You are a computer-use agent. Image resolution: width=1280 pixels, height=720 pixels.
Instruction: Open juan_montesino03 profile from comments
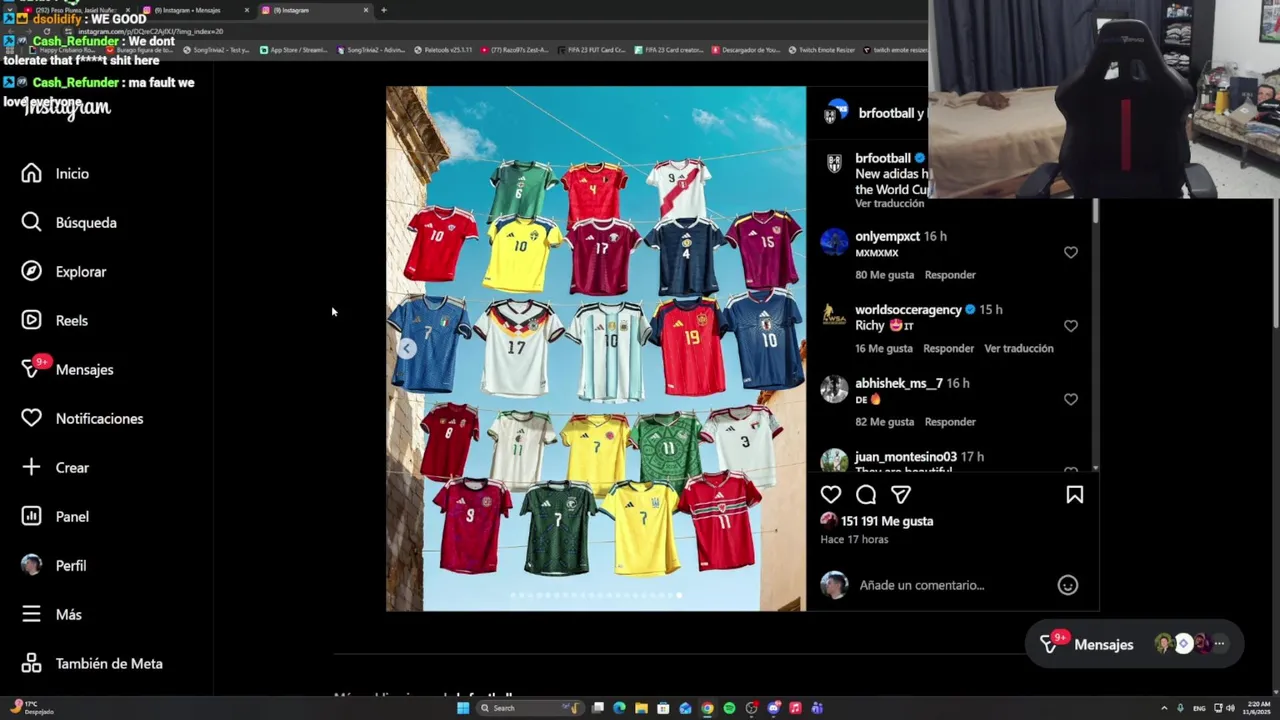(906, 457)
